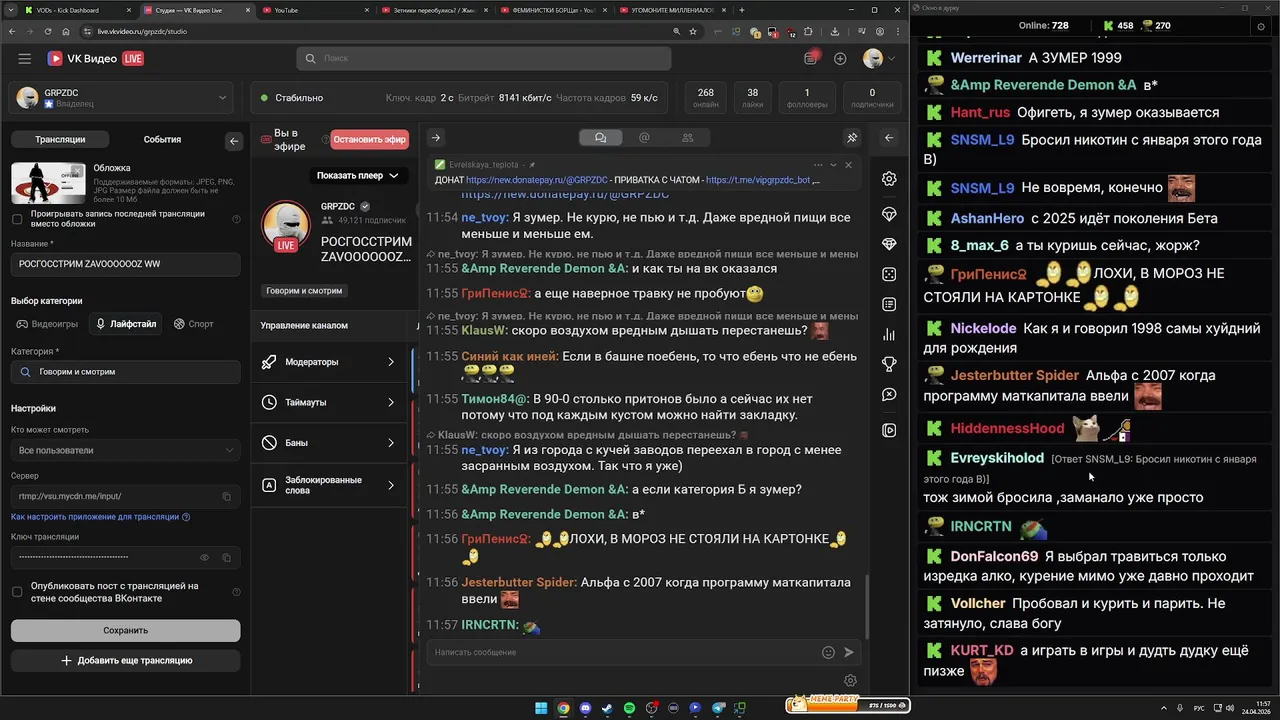
Task: Toggle the pin icon above chat
Action: click(852, 138)
